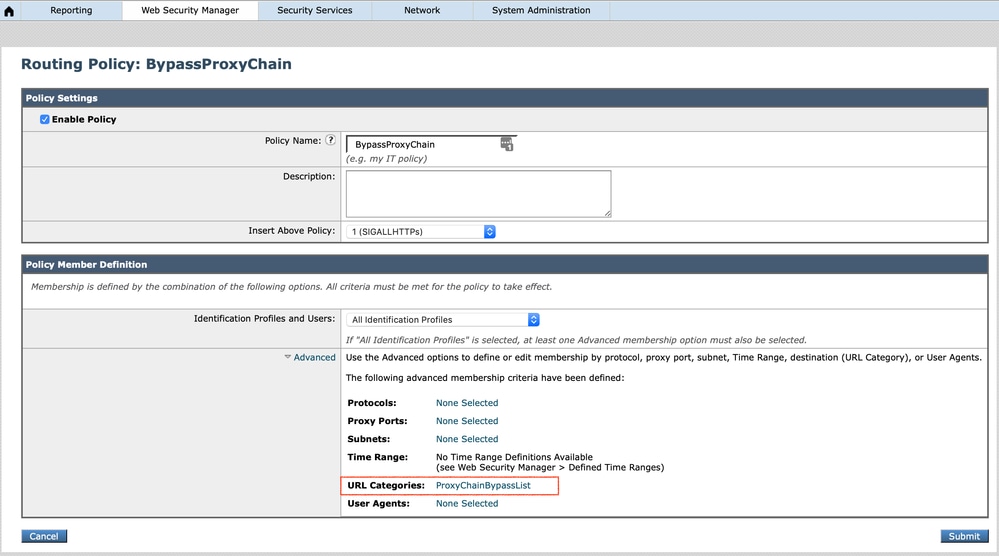This screenshot has width=999, height=556.
Task: Open help icon beside Policy Name
Action: click(331, 140)
